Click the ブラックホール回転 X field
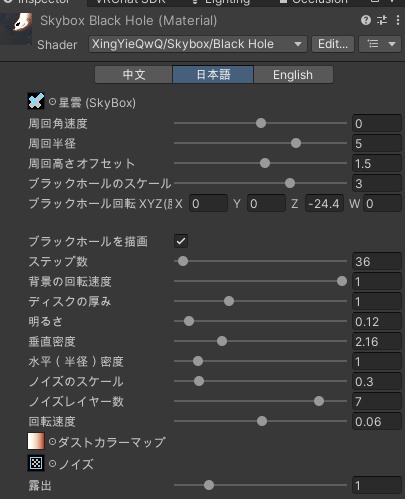Image resolution: width=405 pixels, height=499 pixels. pos(208,203)
